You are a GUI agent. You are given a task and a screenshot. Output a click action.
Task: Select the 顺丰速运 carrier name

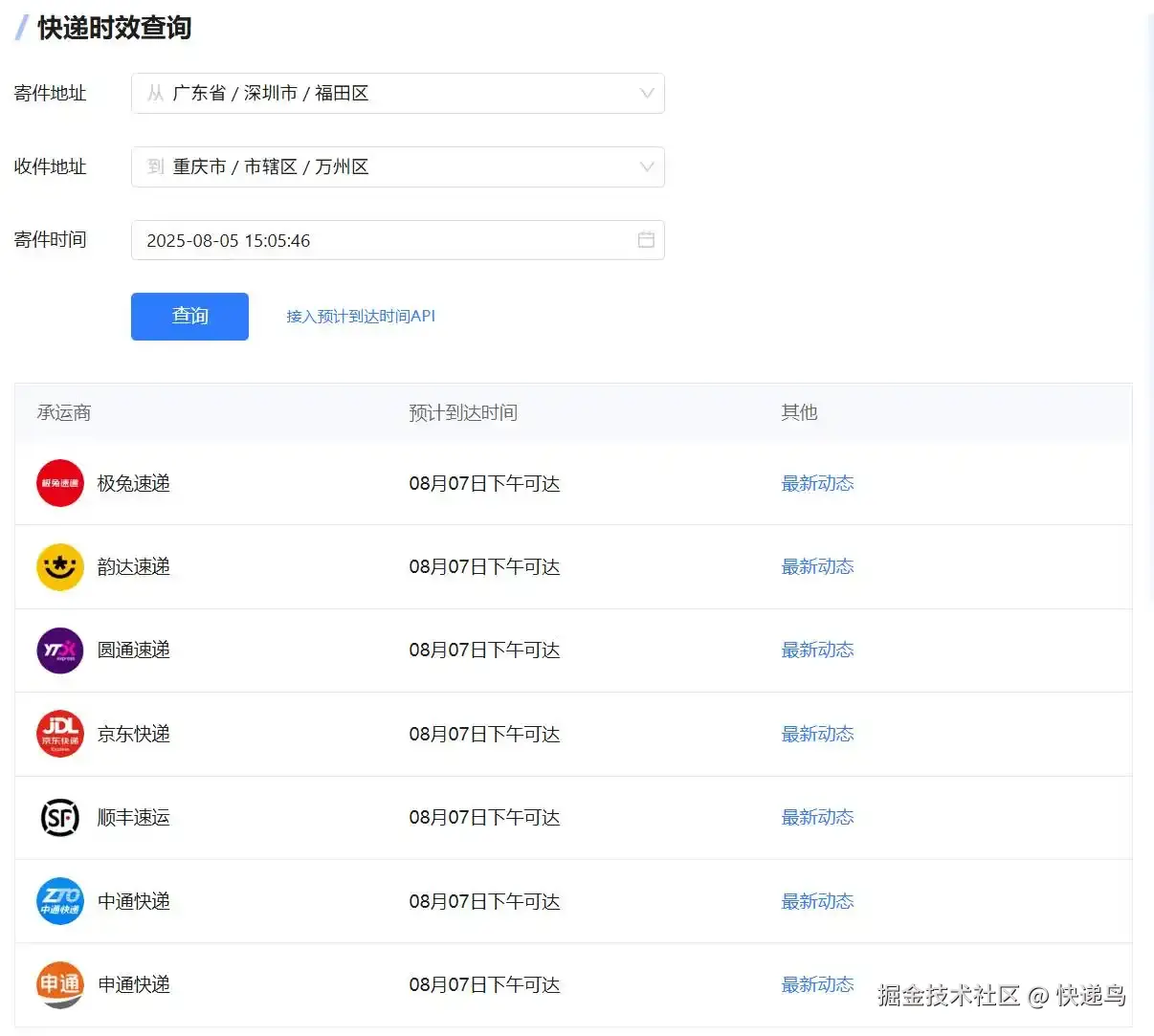coord(134,817)
